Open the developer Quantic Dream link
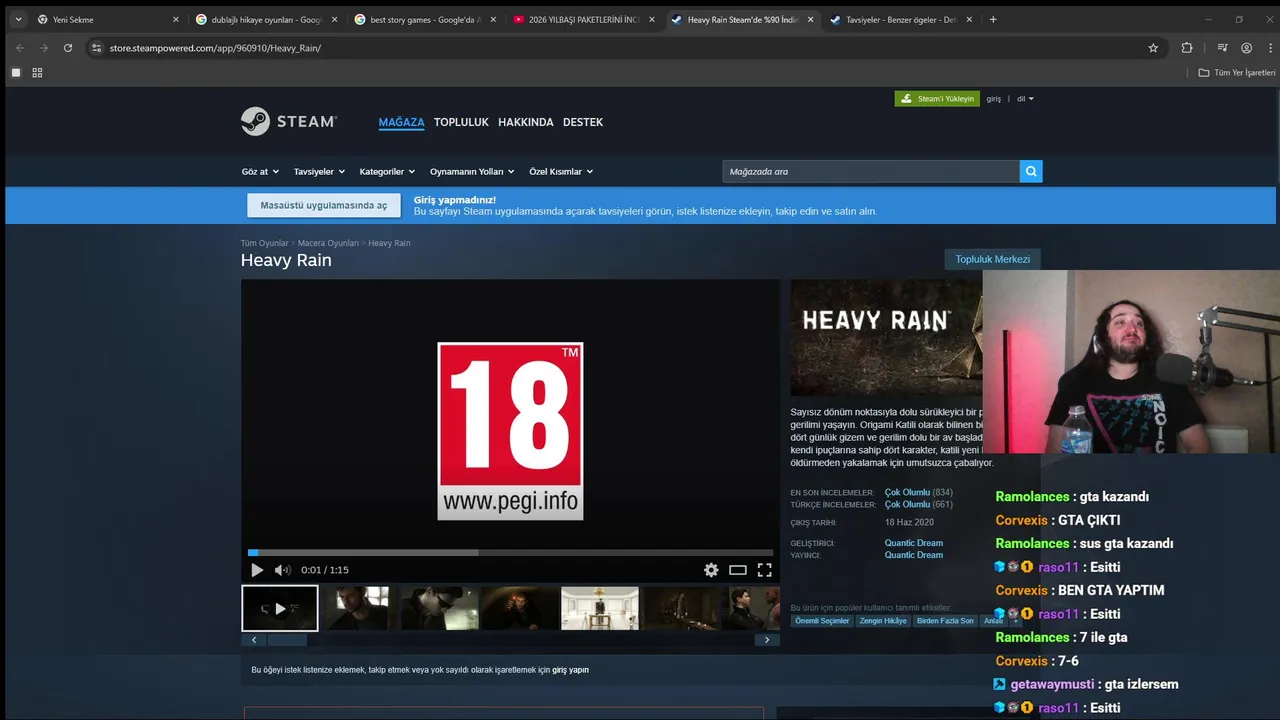Image resolution: width=1280 pixels, height=720 pixels. [x=914, y=543]
